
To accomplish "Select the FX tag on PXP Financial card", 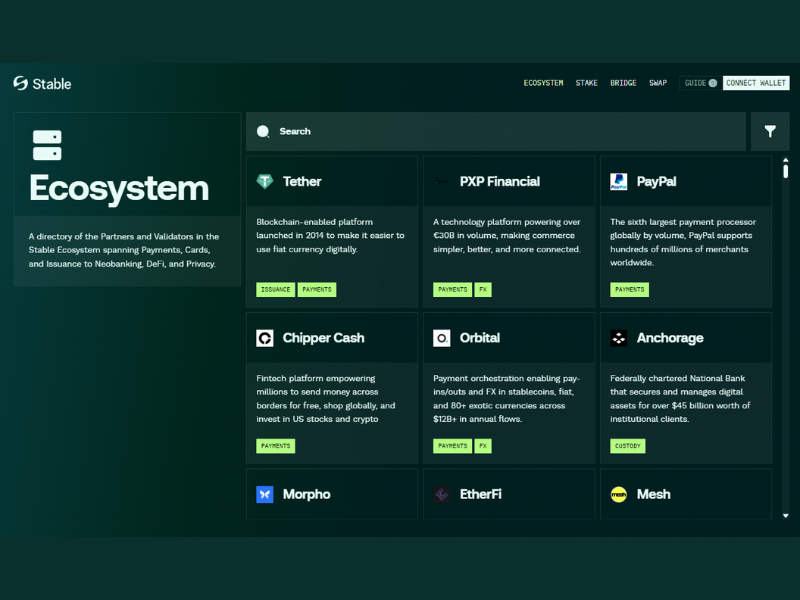I will point(483,290).
